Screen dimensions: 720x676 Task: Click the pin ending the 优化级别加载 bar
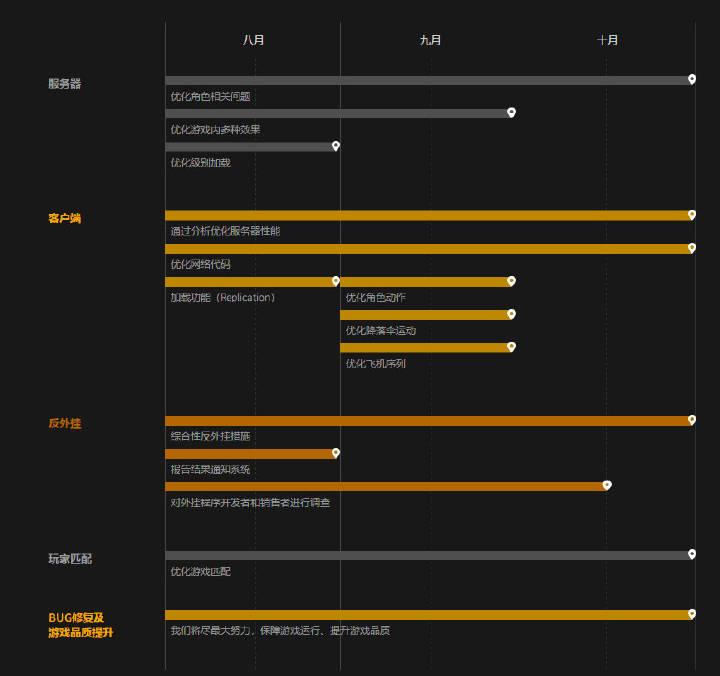(x=336, y=146)
